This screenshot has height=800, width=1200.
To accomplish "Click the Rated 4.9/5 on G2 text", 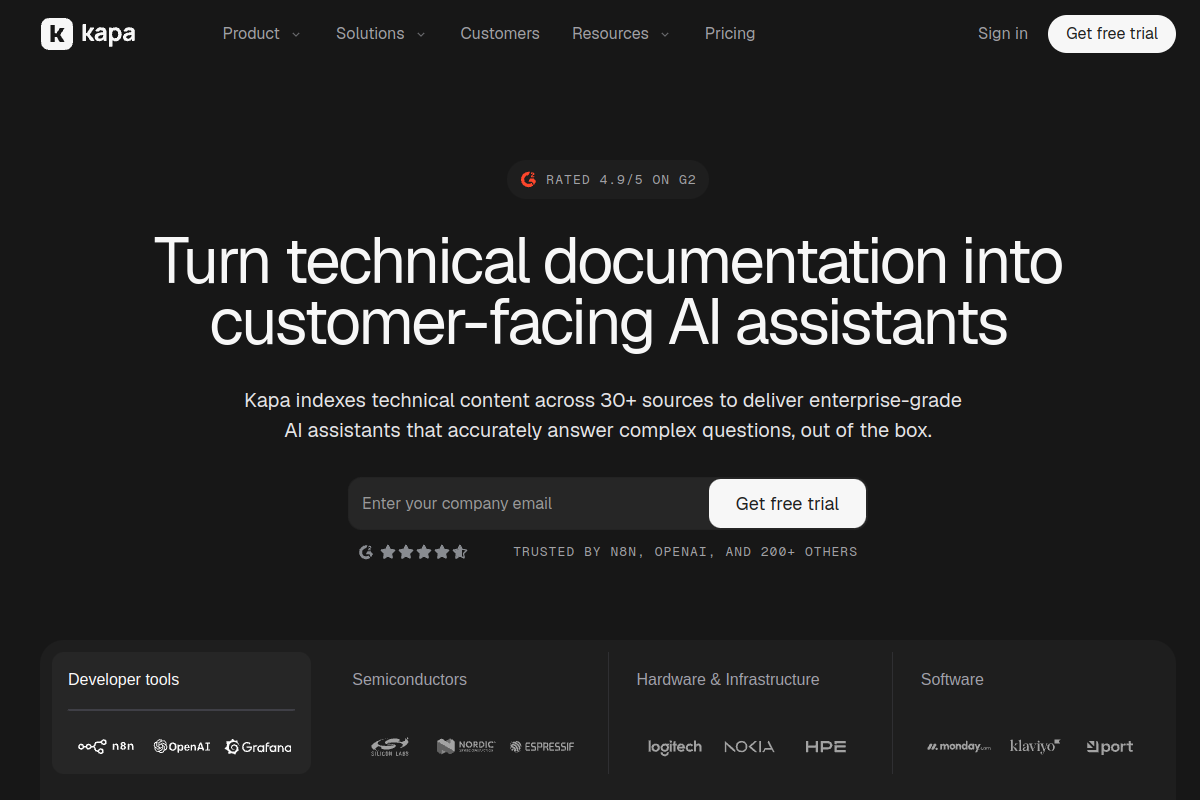I will click(x=621, y=180).
